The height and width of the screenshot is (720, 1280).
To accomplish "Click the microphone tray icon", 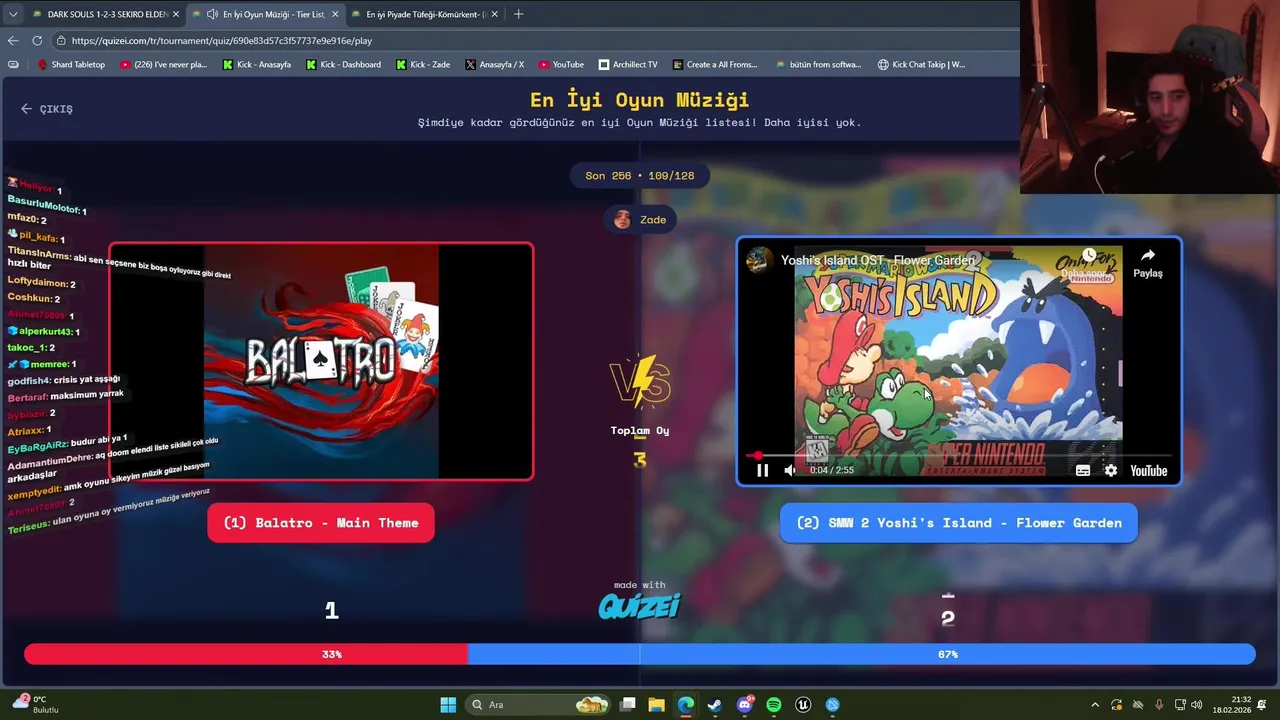I will (1159, 705).
